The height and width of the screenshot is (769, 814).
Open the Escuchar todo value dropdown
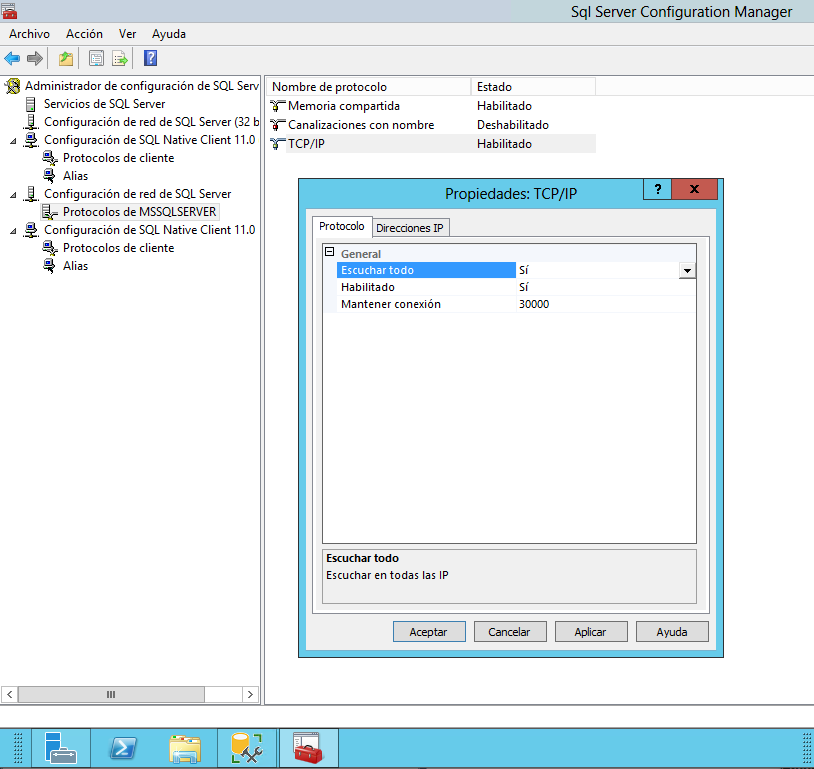point(687,270)
